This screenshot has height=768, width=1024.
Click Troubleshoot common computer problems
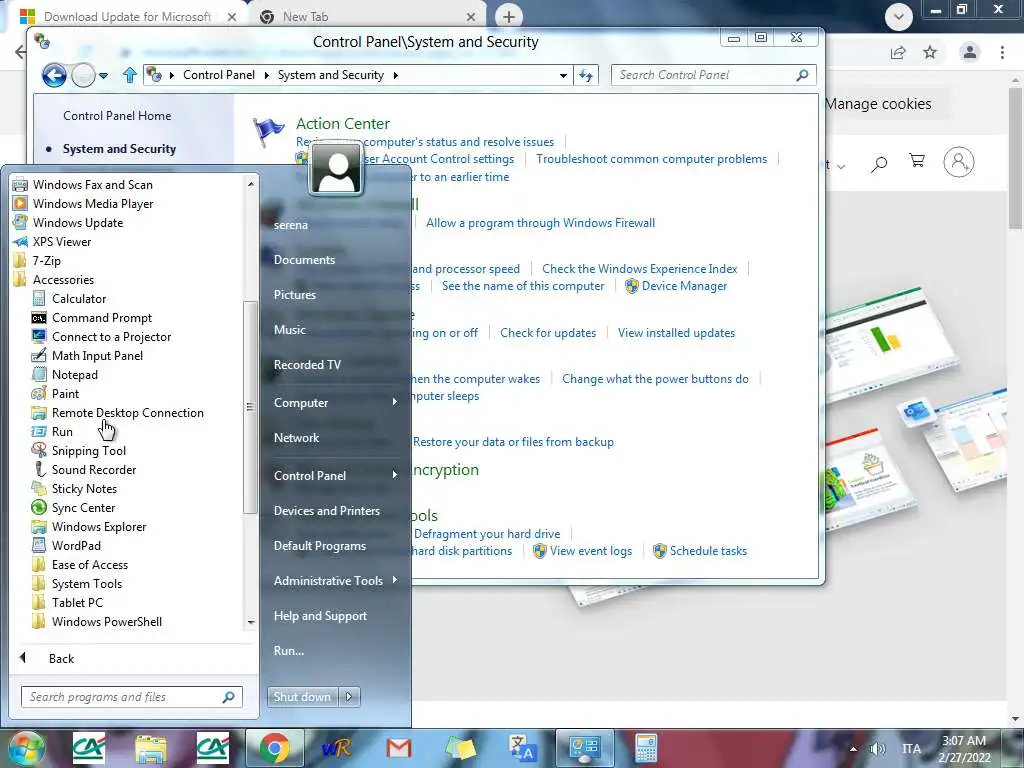[652, 159]
